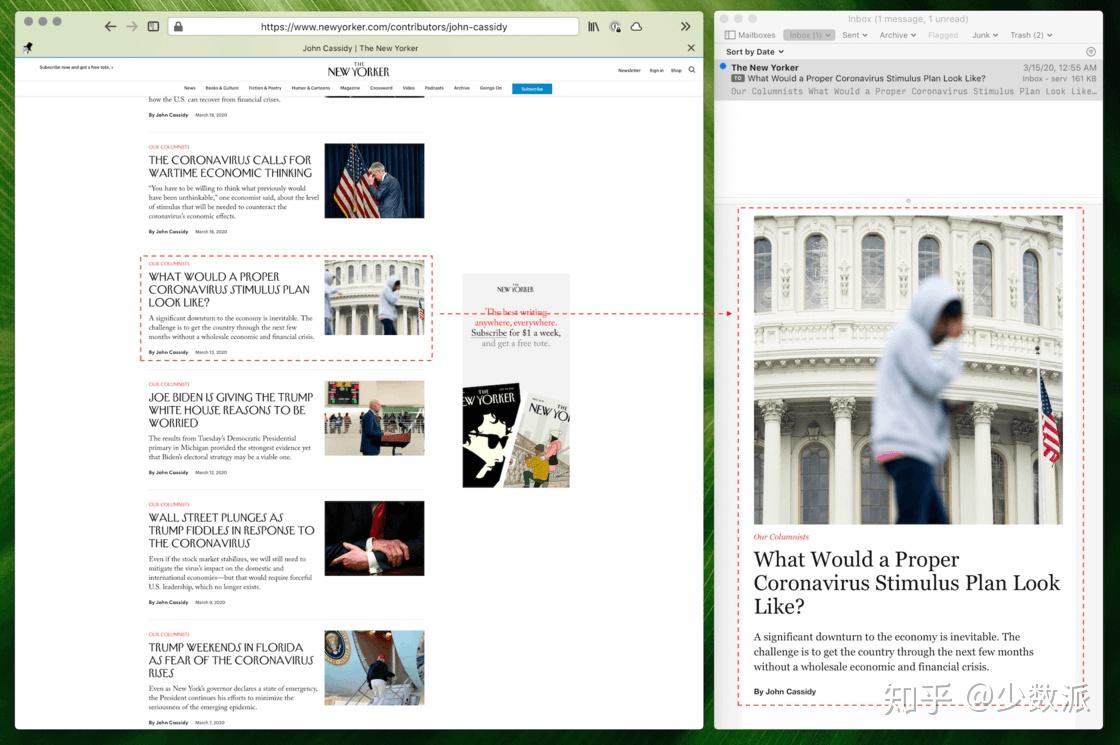The width and height of the screenshot is (1120, 745).
Task: Select the John Cassidy | The New Yorker tab
Action: point(360,48)
